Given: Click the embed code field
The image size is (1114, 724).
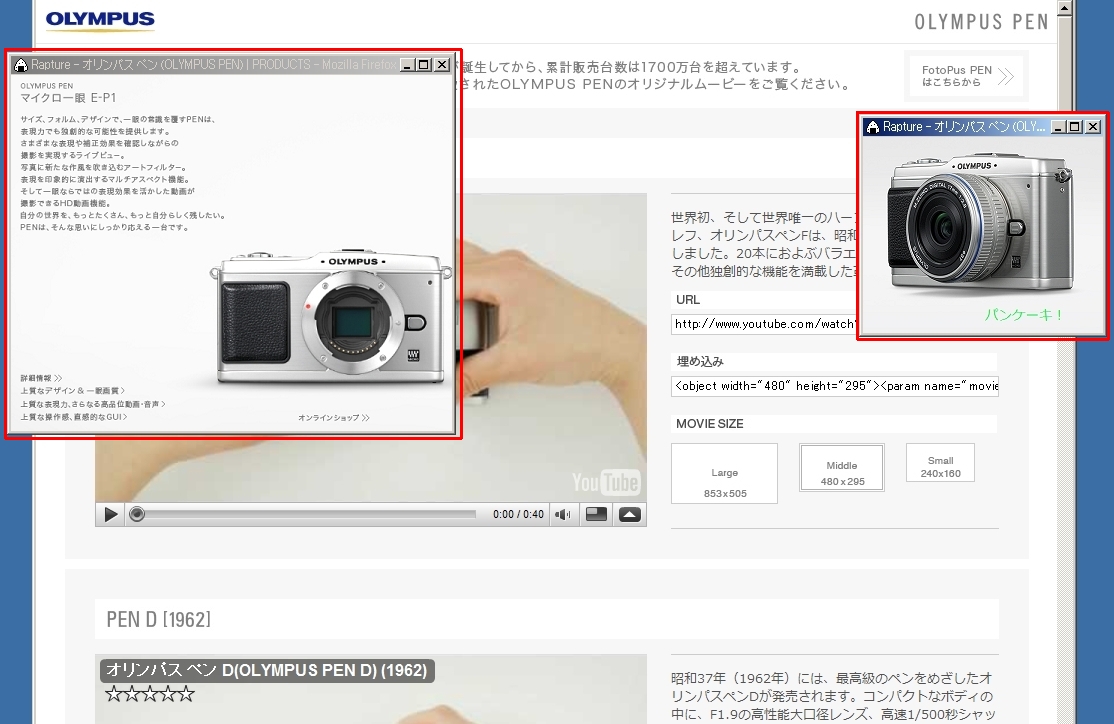Looking at the screenshot, I should pos(835,386).
